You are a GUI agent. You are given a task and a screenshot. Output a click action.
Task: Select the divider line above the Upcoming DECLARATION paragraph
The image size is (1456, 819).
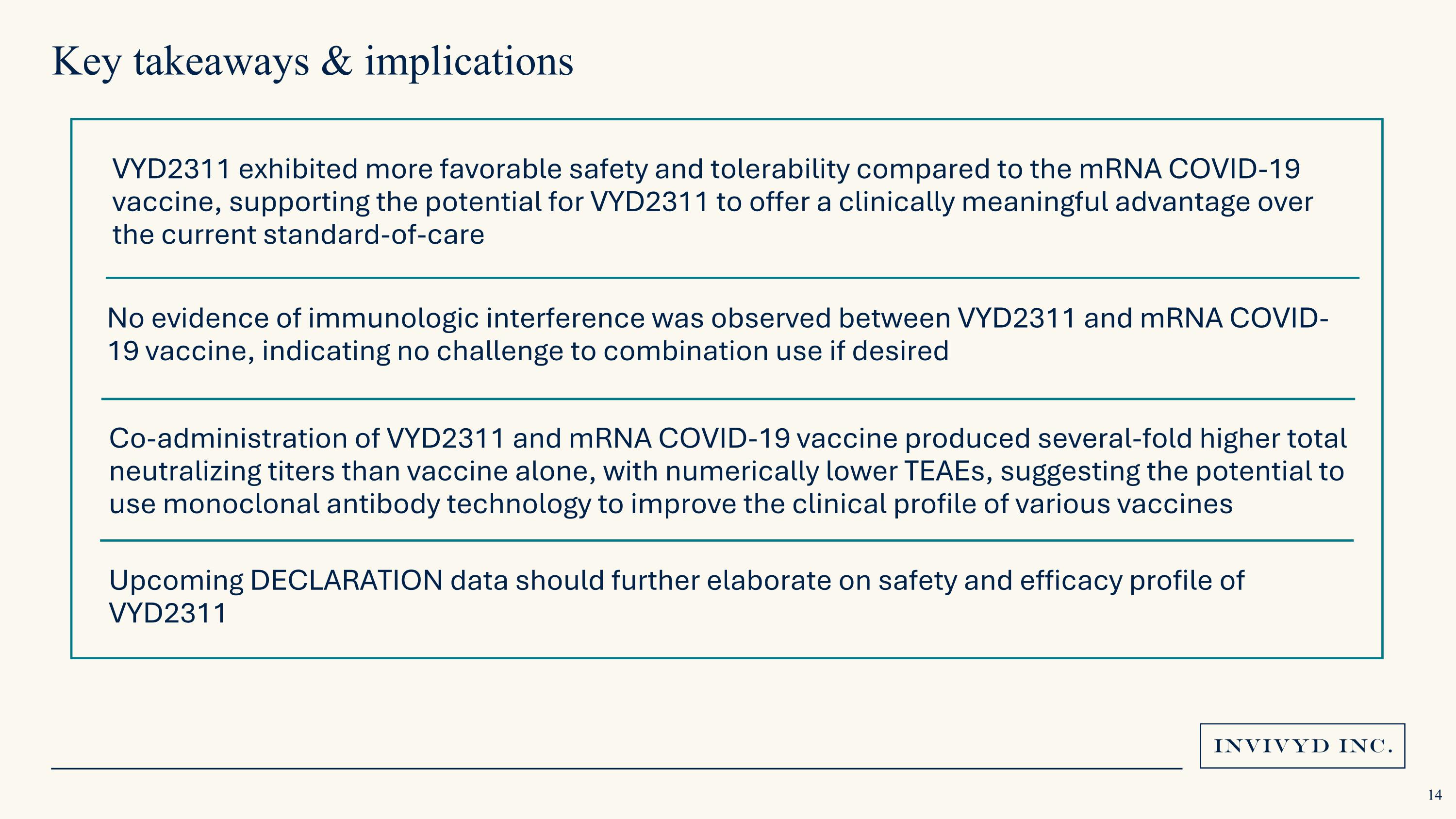[727, 540]
